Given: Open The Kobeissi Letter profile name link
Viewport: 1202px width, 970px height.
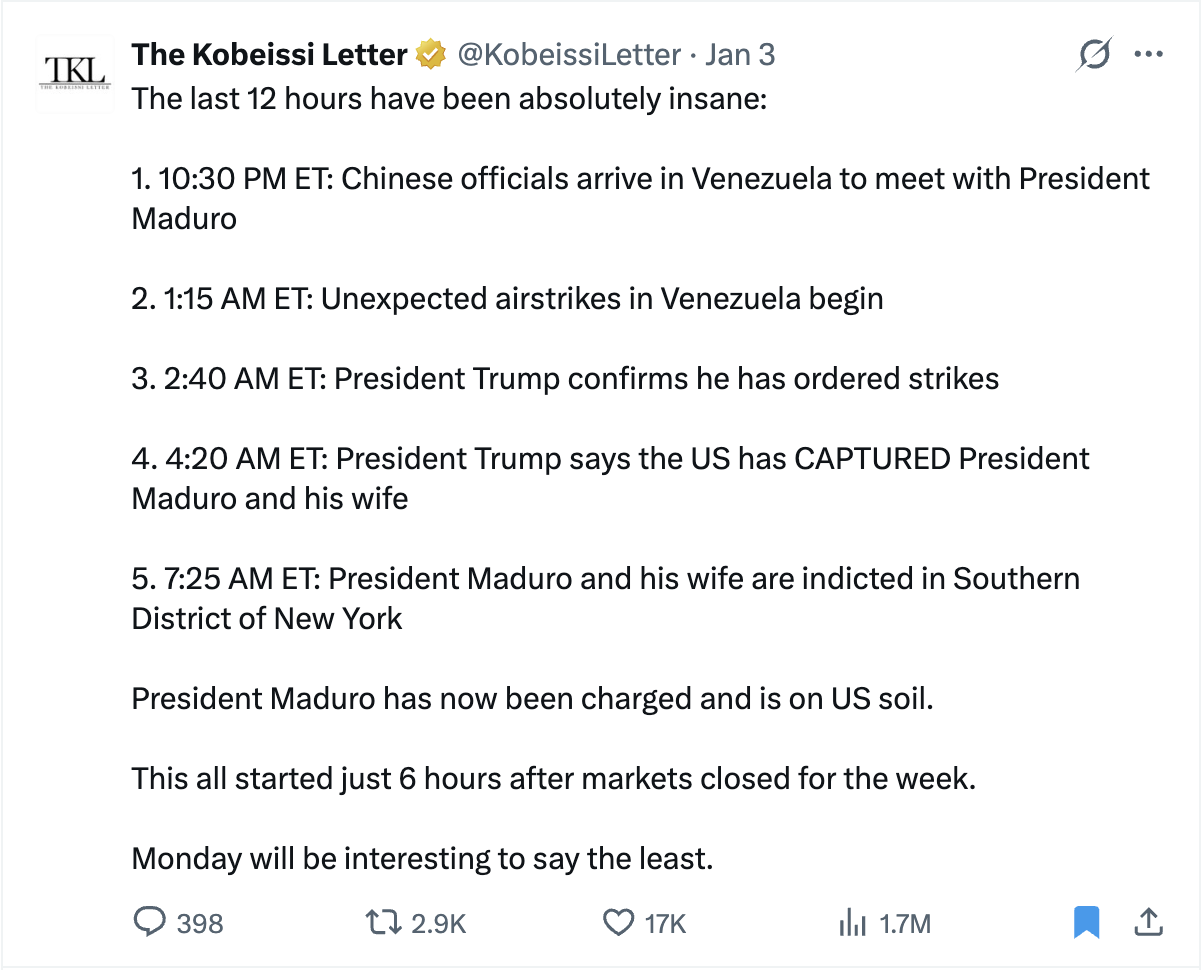Looking at the screenshot, I should pos(269,54).
